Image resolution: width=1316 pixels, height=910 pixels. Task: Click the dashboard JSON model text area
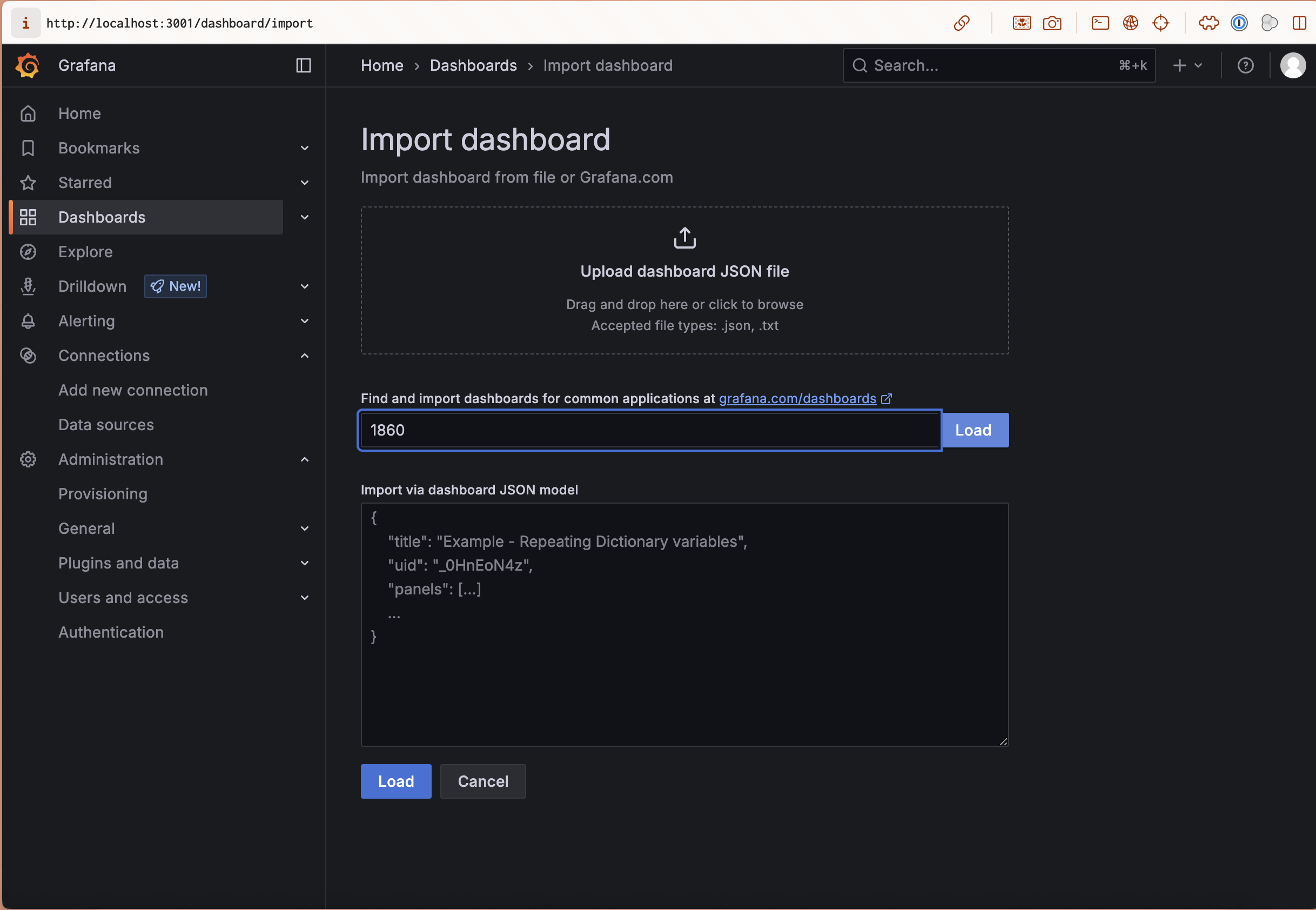[684, 625]
